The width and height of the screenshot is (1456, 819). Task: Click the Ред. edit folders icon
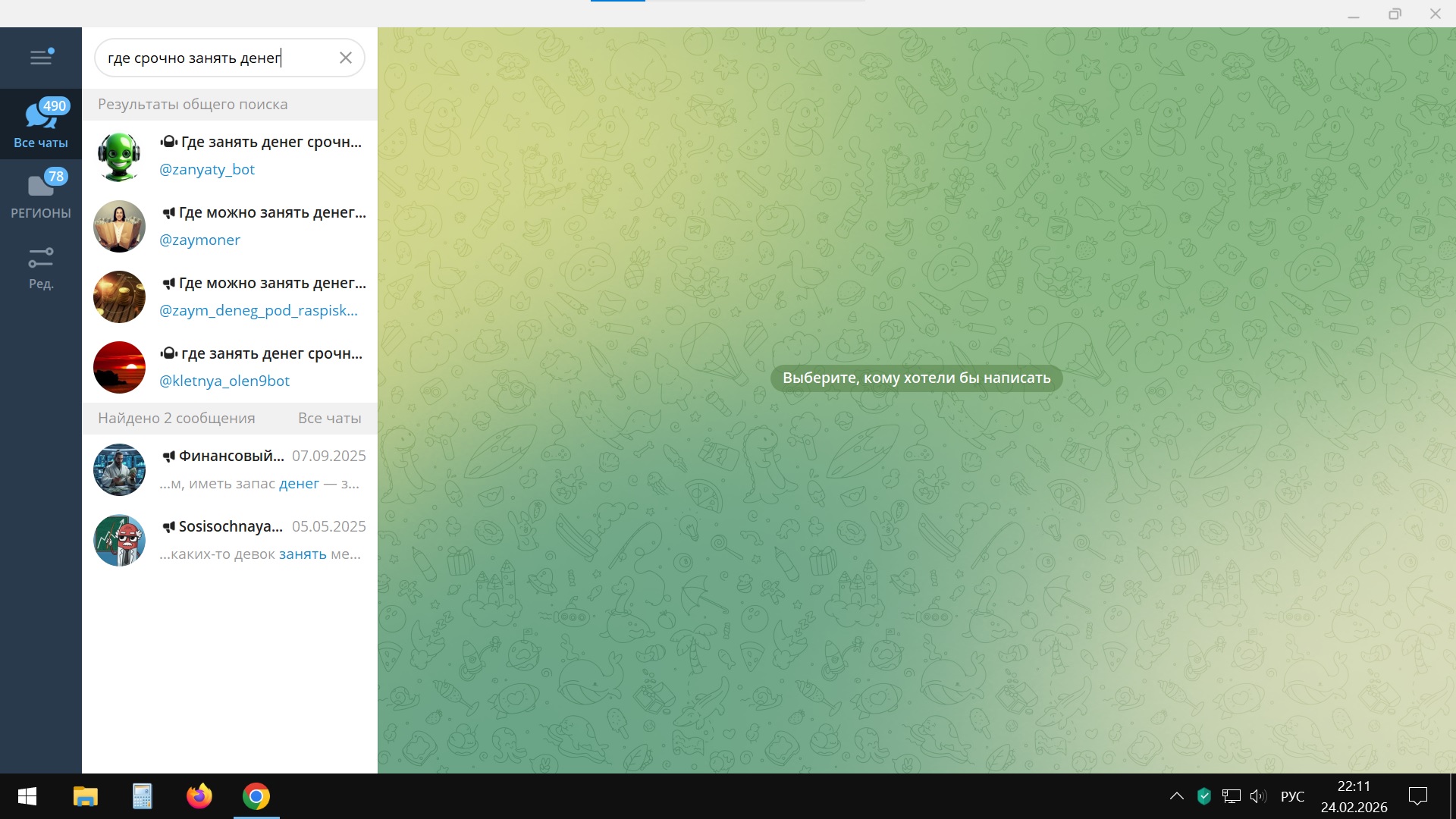pos(41,265)
